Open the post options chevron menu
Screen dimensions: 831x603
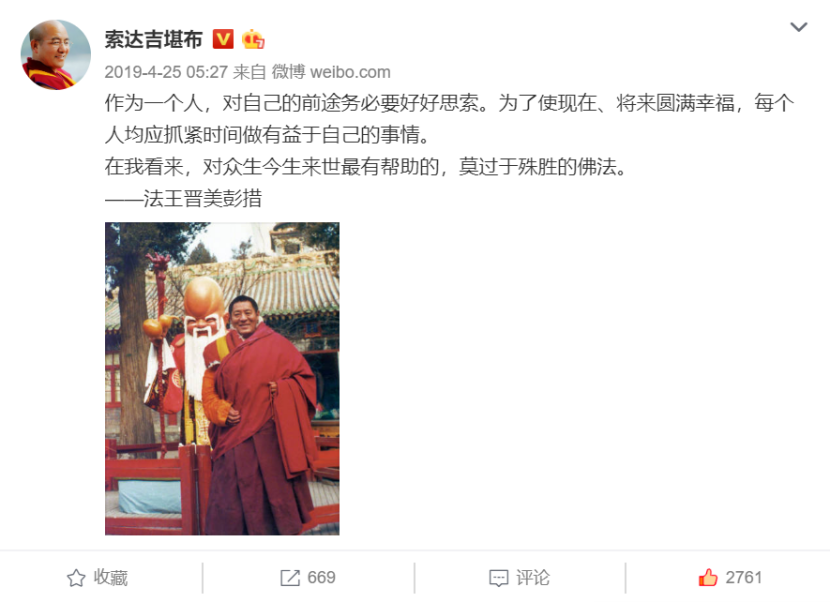pos(799,27)
